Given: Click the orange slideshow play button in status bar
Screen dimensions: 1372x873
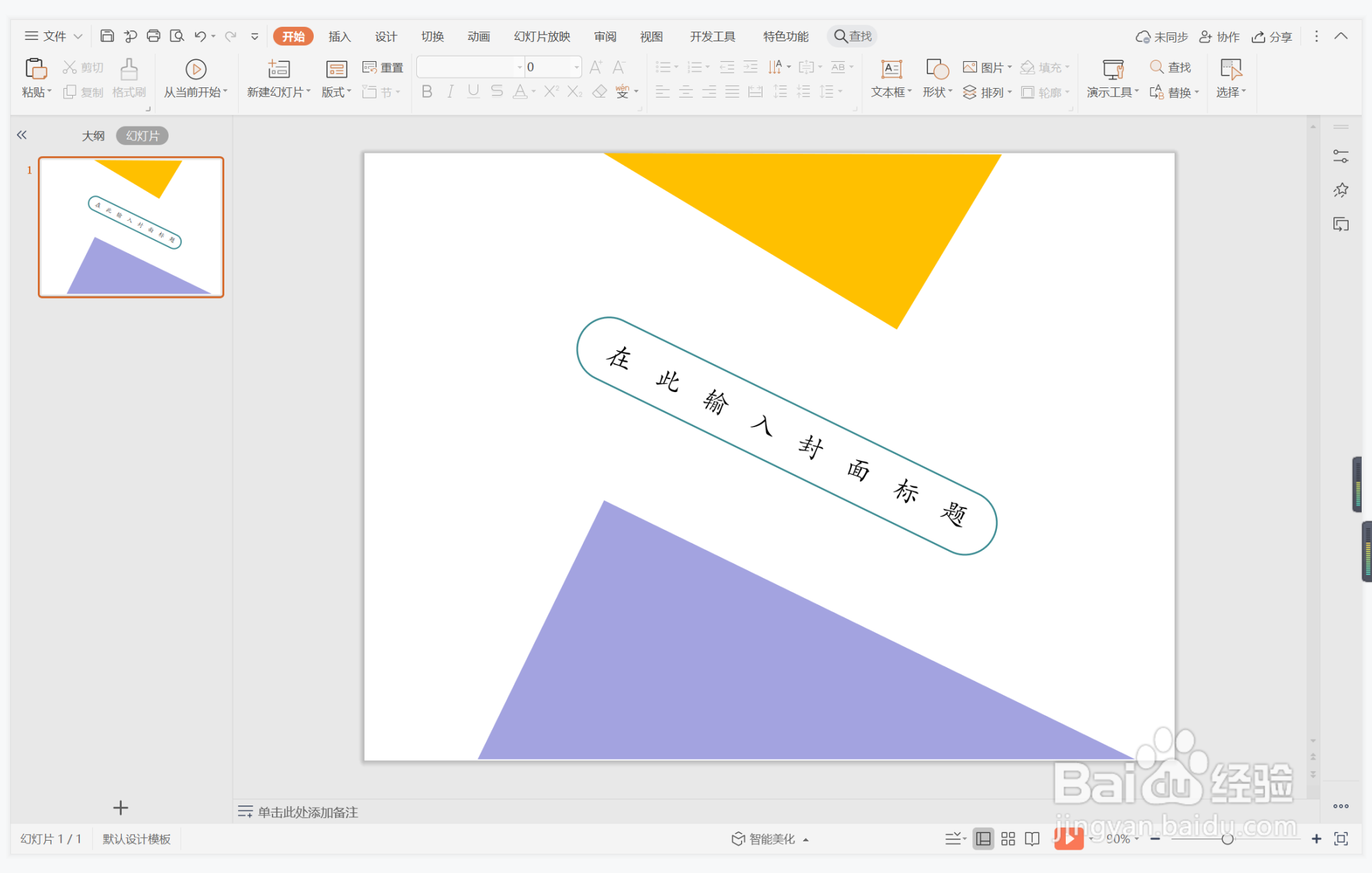Looking at the screenshot, I should pos(1068,839).
